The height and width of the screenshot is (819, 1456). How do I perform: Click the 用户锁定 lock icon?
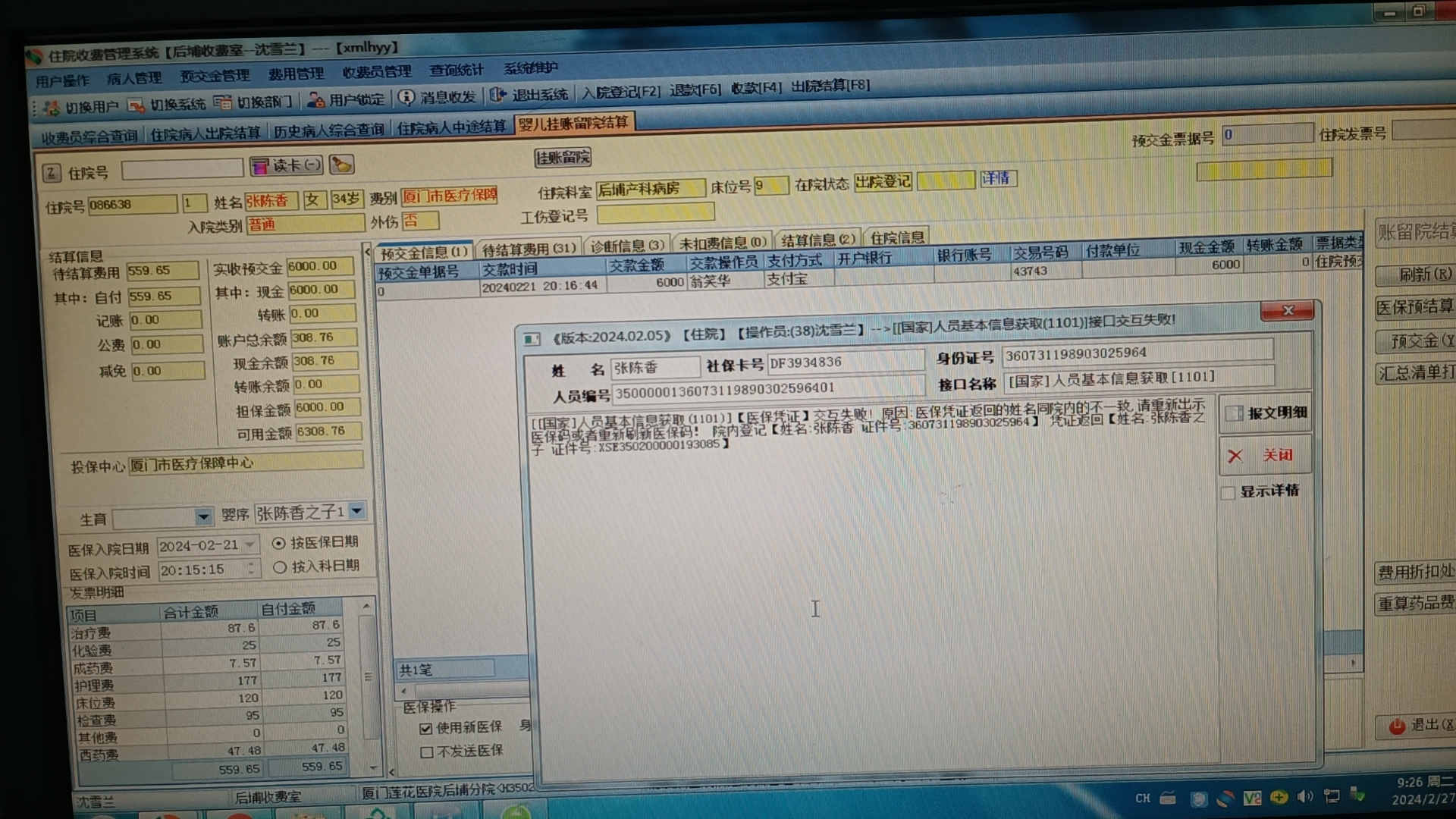coord(316,100)
